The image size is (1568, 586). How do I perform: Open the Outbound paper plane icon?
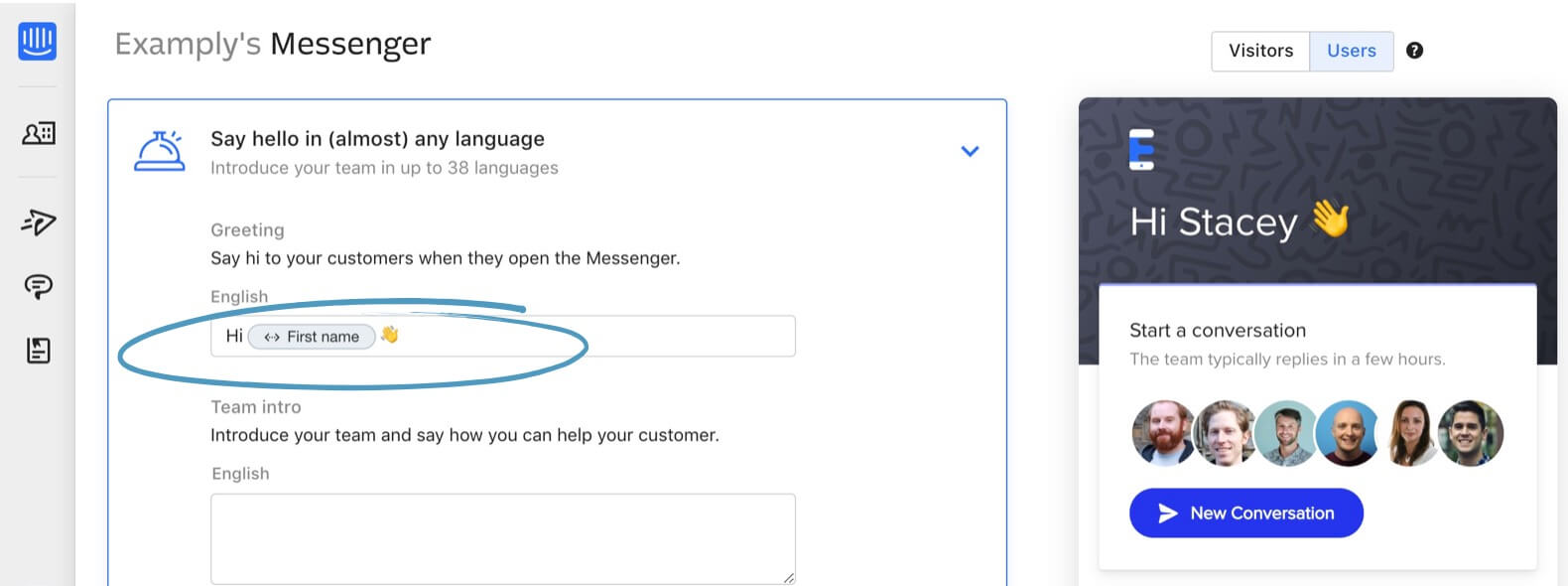[x=38, y=221]
